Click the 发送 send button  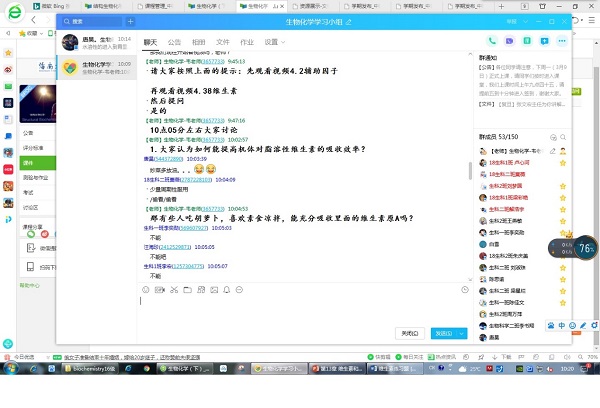click(444, 333)
